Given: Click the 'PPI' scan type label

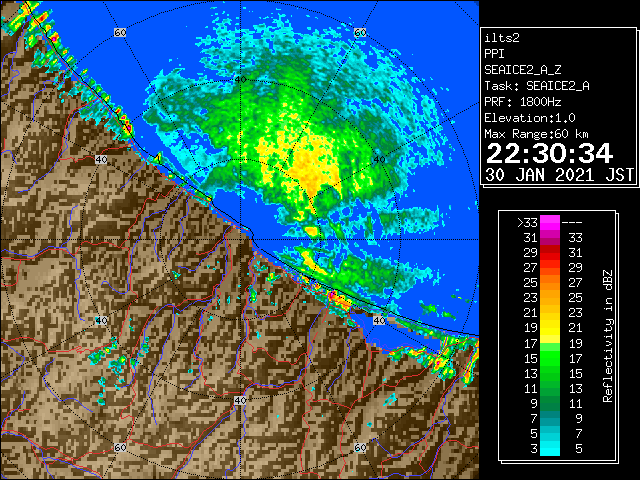Looking at the screenshot, I should pos(494,54).
